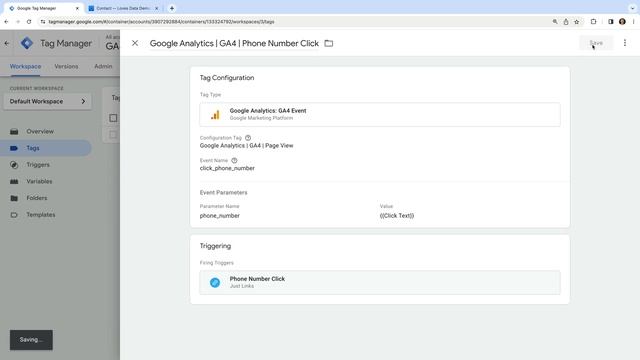Click the Templates sidebar icon
The height and width of the screenshot is (360, 640).
(14, 215)
